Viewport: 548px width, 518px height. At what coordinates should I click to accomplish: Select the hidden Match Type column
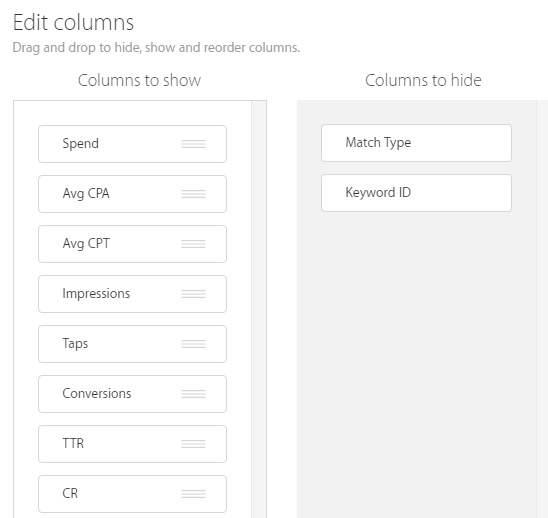click(x=417, y=143)
